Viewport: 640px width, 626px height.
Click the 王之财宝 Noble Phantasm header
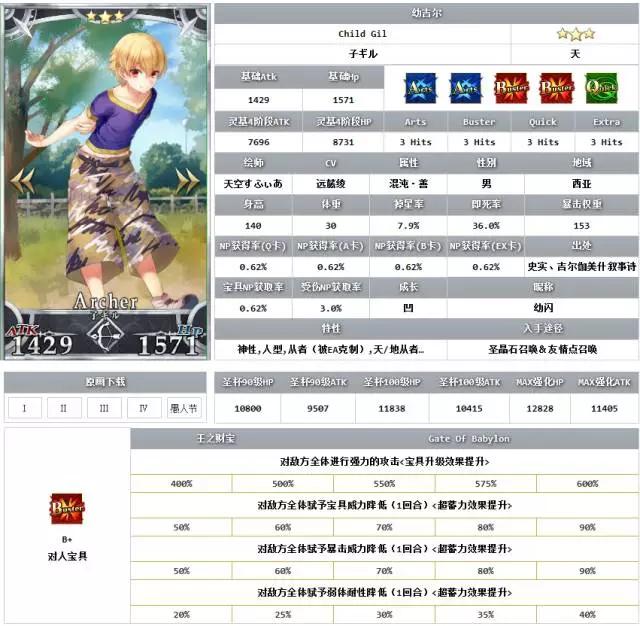tap(216, 439)
